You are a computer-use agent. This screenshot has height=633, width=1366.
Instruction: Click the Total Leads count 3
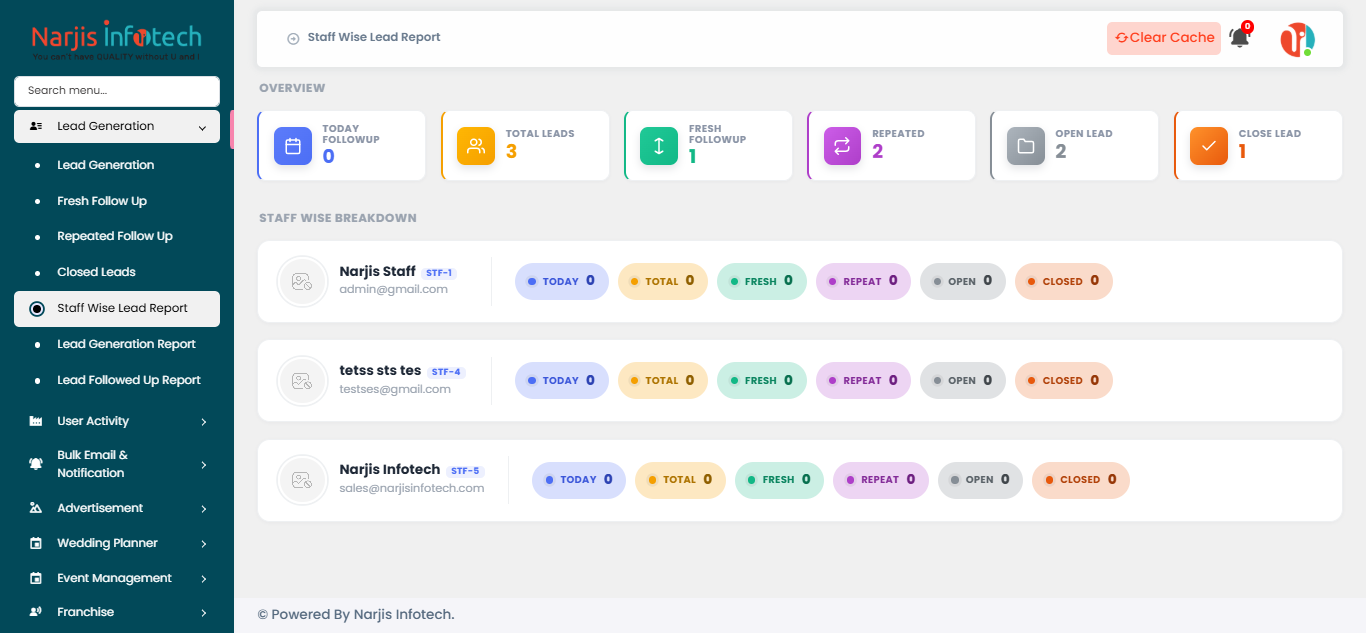(x=511, y=152)
